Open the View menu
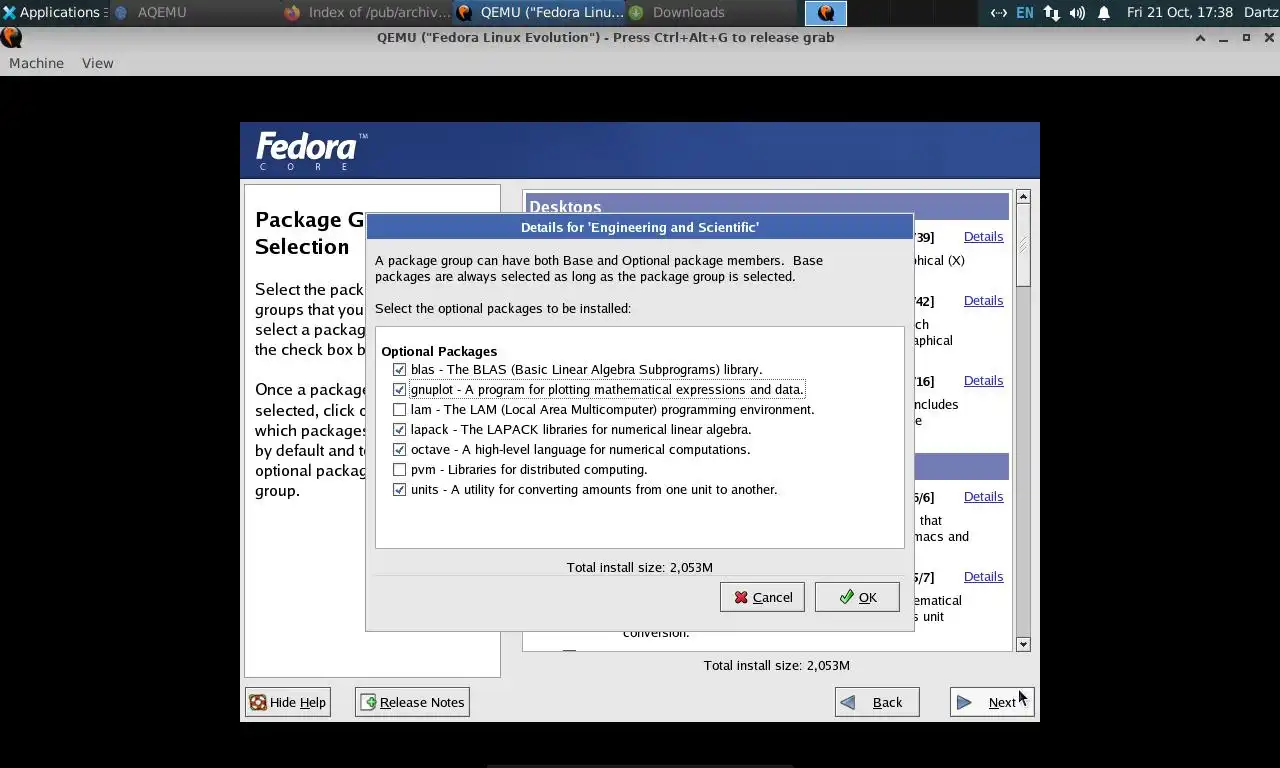The width and height of the screenshot is (1280, 768). click(x=97, y=63)
